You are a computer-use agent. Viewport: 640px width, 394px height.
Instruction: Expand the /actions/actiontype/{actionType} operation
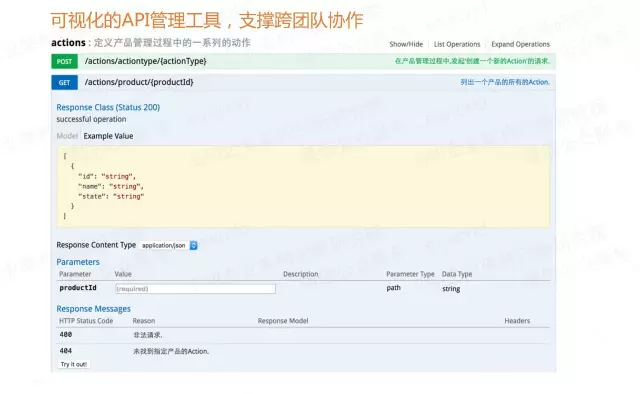145,61
